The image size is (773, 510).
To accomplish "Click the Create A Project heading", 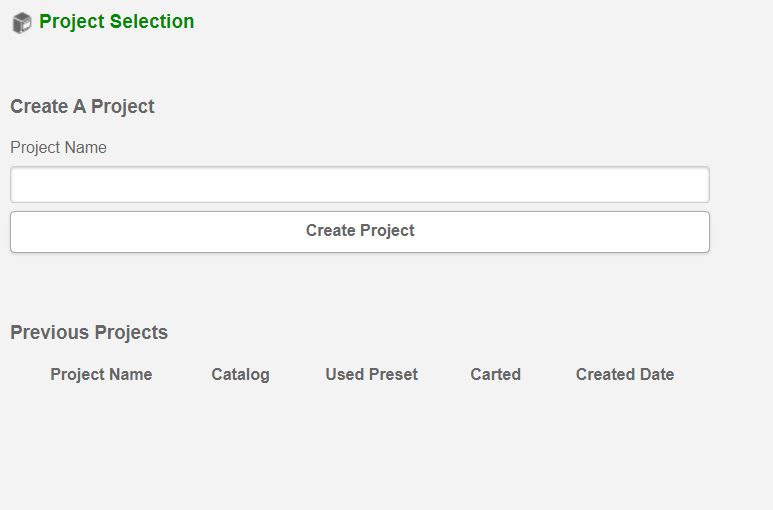I will (x=82, y=107).
